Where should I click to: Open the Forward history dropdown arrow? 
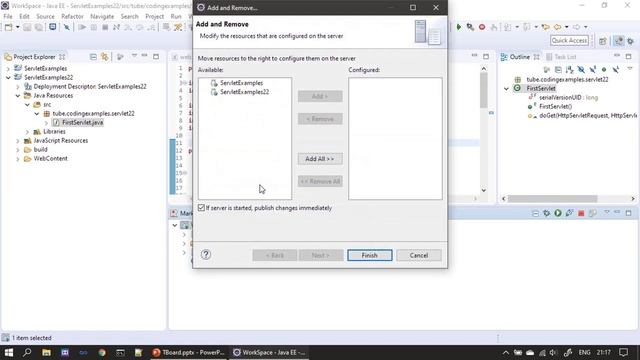pyautogui.click(x=586, y=27)
